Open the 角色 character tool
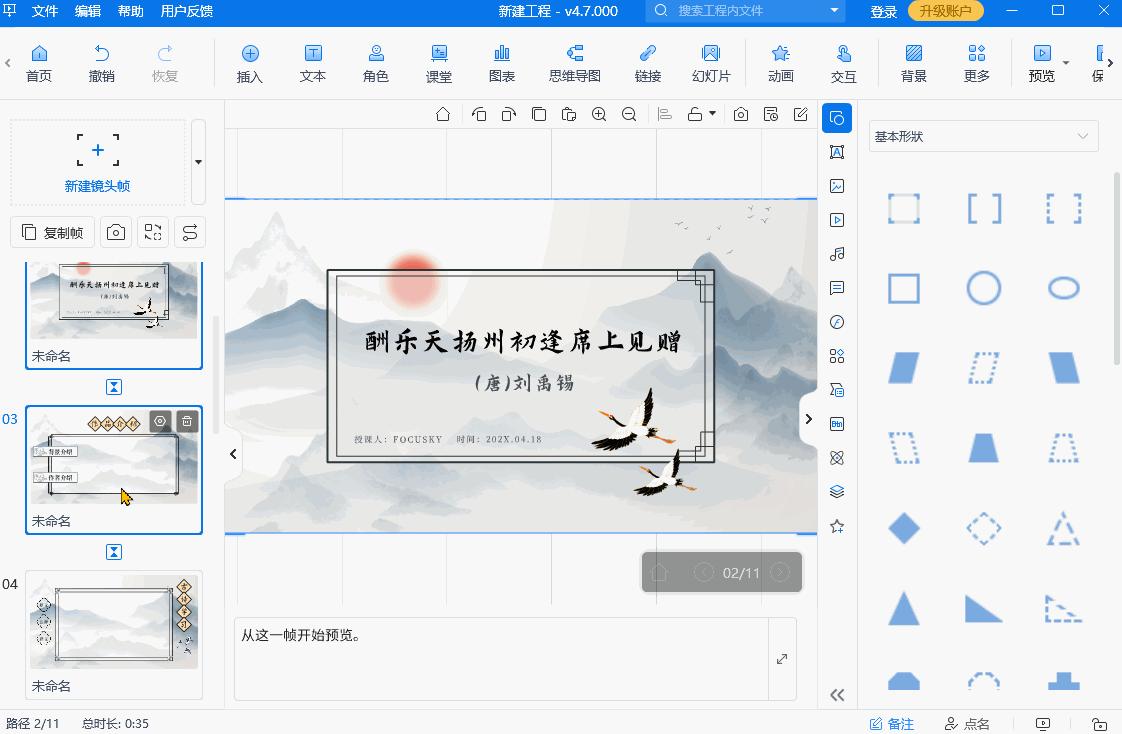Screen dimensions: 1122x734 [x=375, y=62]
